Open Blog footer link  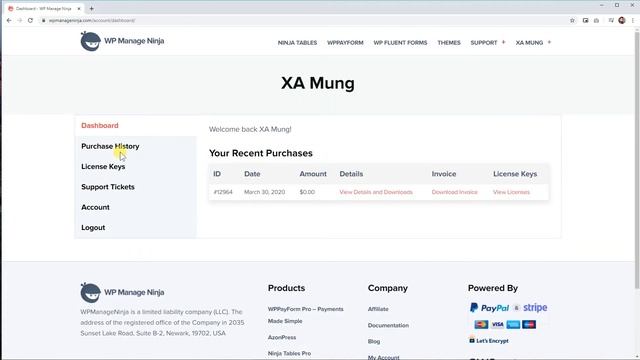tap(374, 342)
